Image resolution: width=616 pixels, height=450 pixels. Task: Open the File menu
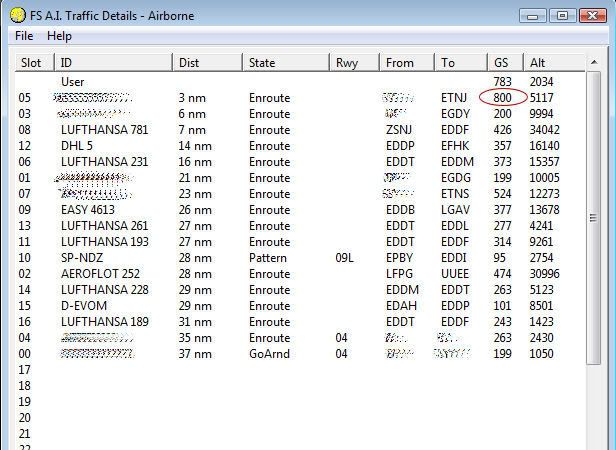click(24, 36)
